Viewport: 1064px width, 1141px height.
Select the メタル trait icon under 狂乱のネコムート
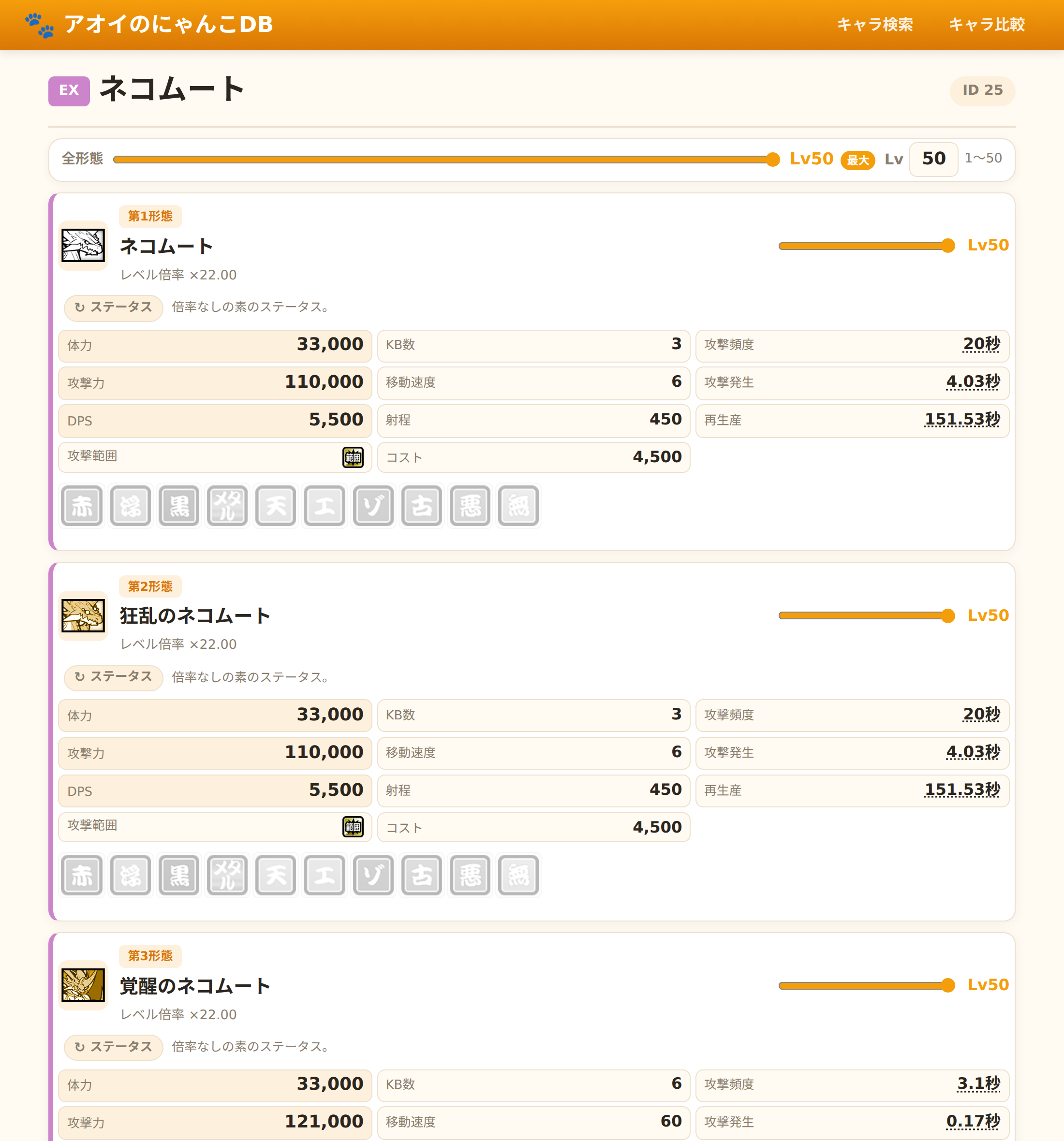[227, 875]
